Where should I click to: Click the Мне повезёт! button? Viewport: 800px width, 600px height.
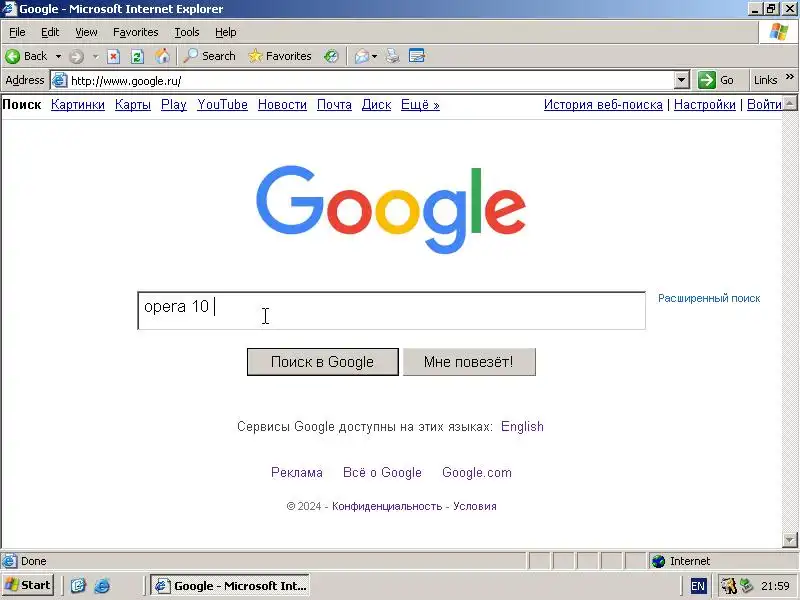coord(469,362)
